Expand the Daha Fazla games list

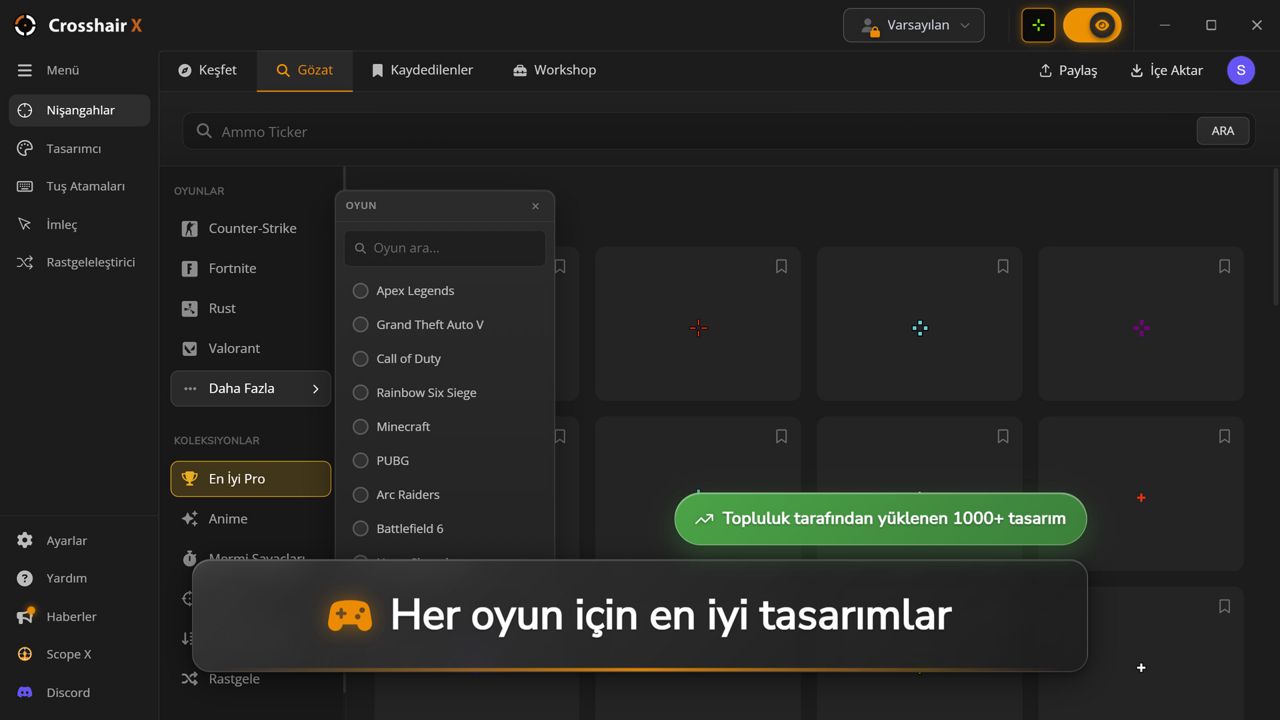(x=251, y=388)
